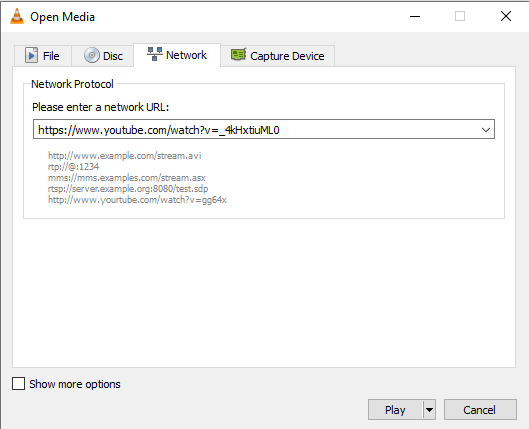529x429 pixels.
Task: Click the Cancel button
Action: (480, 410)
